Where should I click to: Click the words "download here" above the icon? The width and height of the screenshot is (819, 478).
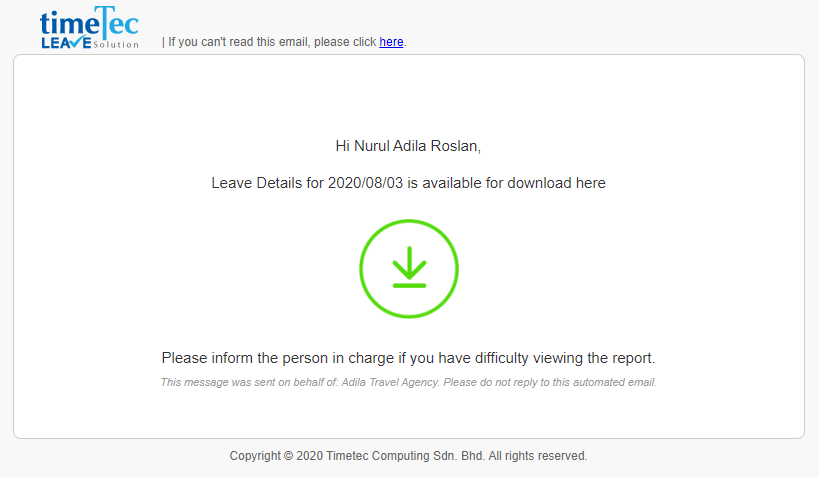(x=556, y=183)
